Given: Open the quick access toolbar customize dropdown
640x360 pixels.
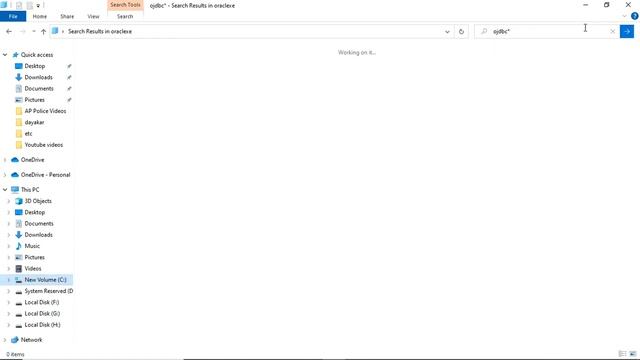Looking at the screenshot, I should pos(38,5).
